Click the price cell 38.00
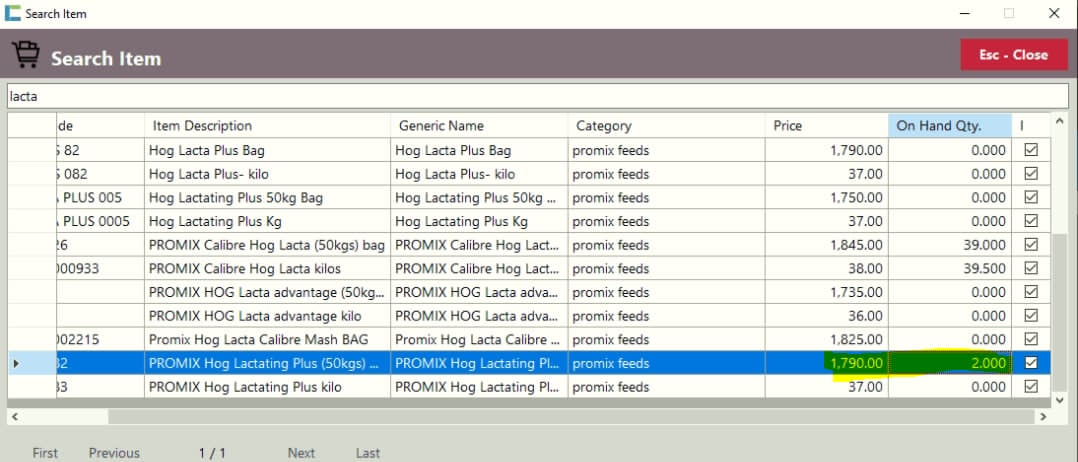 [826, 268]
